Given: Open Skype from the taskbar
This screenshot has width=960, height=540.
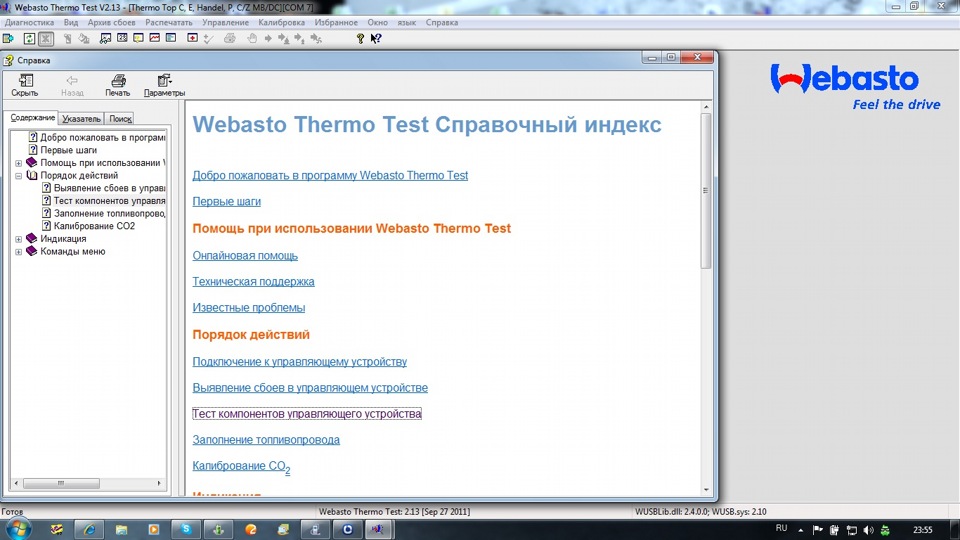Looking at the screenshot, I should pos(186,530).
